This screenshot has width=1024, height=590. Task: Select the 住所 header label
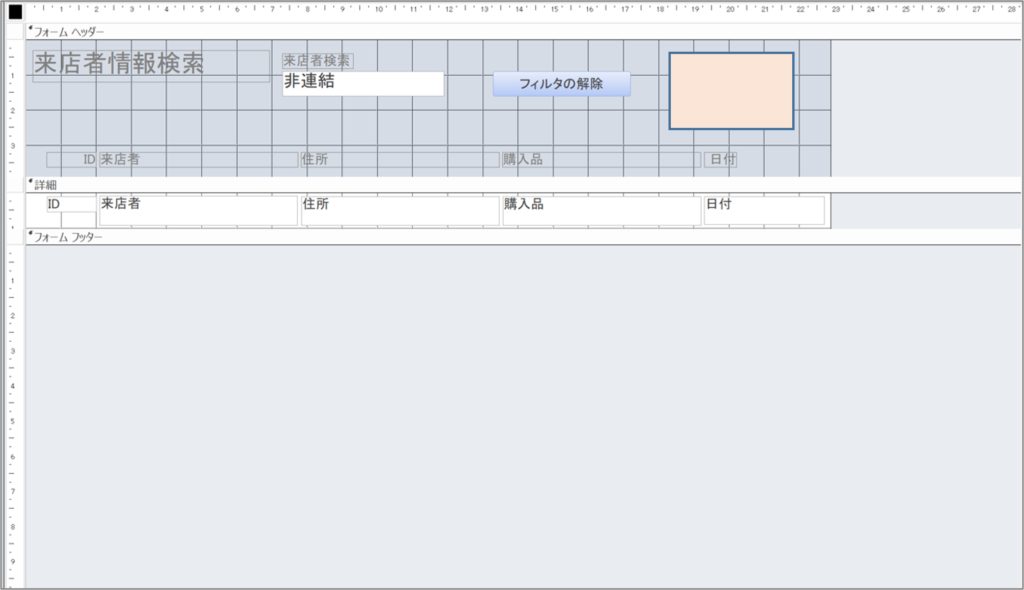tap(400, 159)
